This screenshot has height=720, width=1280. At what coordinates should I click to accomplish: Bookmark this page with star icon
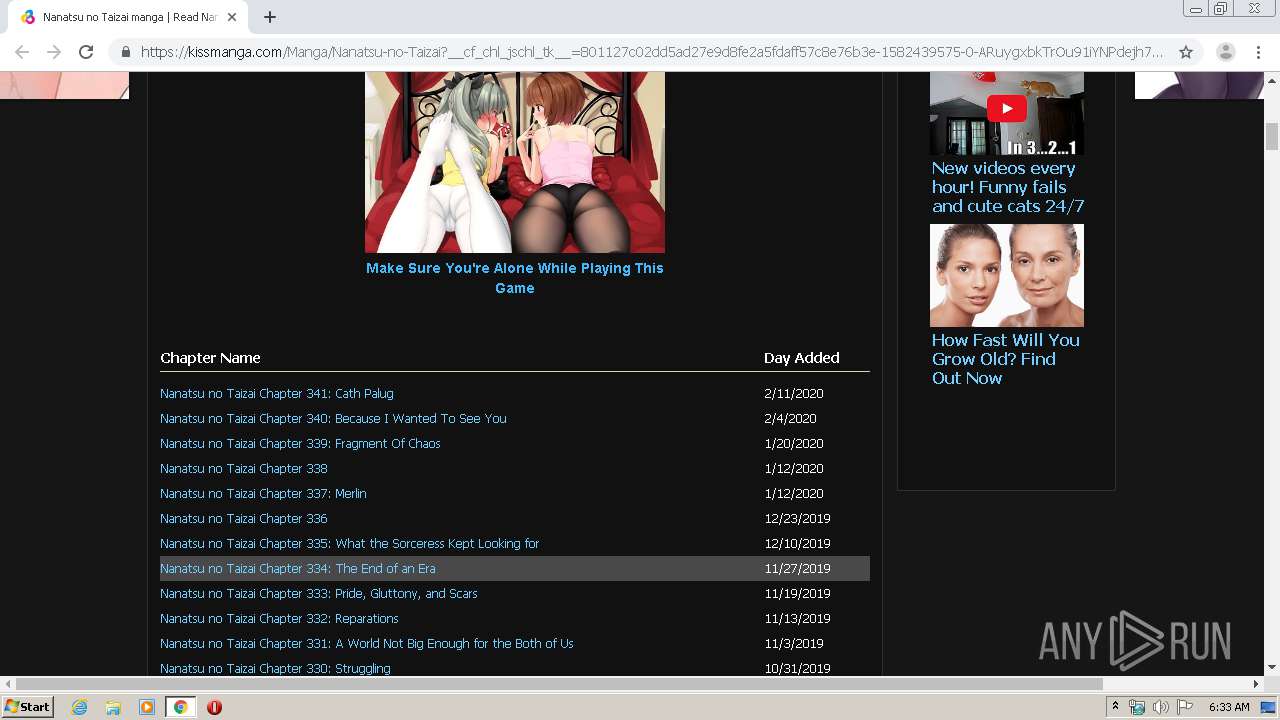(1186, 52)
